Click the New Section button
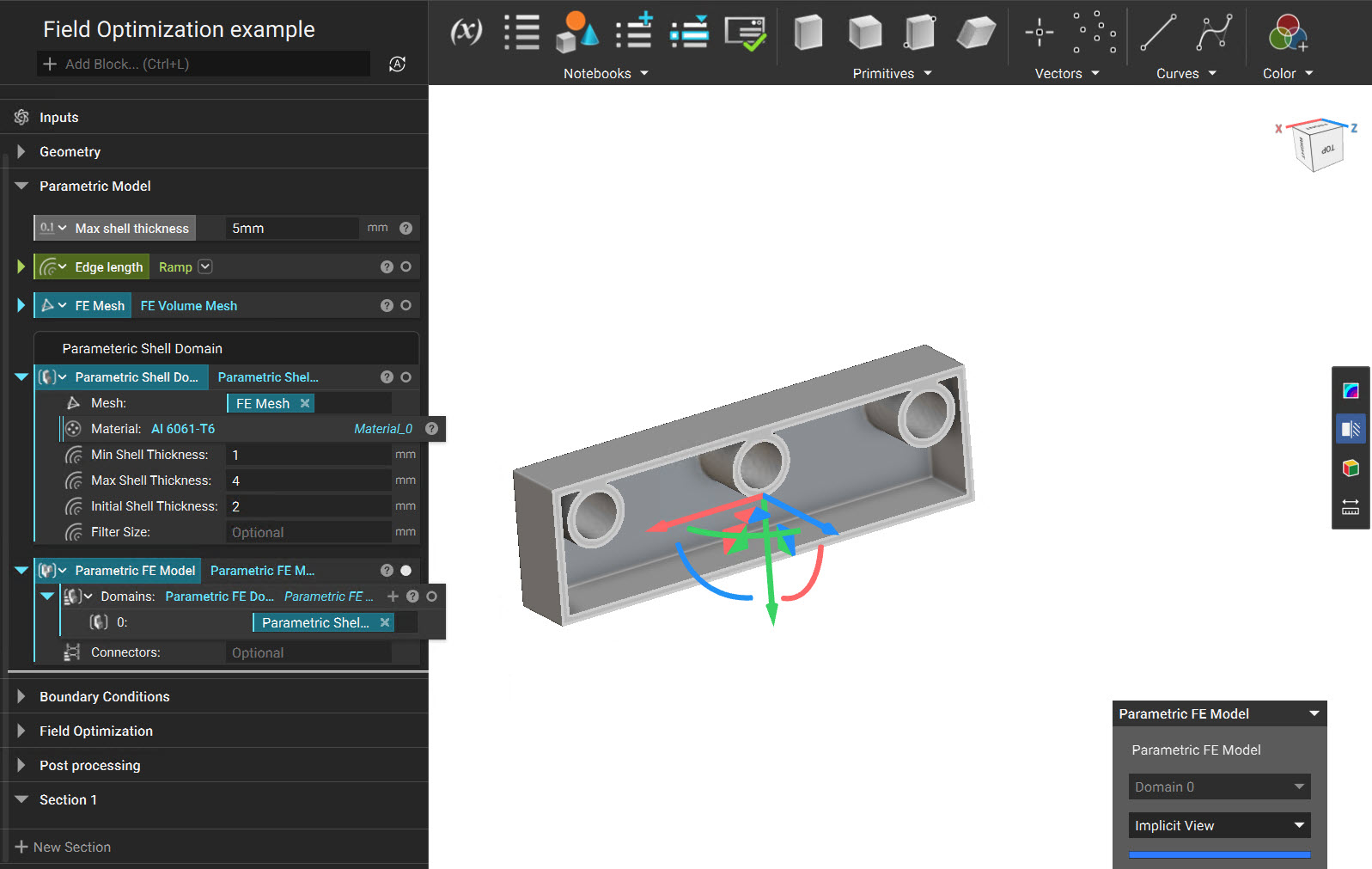Image resolution: width=1372 pixels, height=869 pixels. (63, 847)
